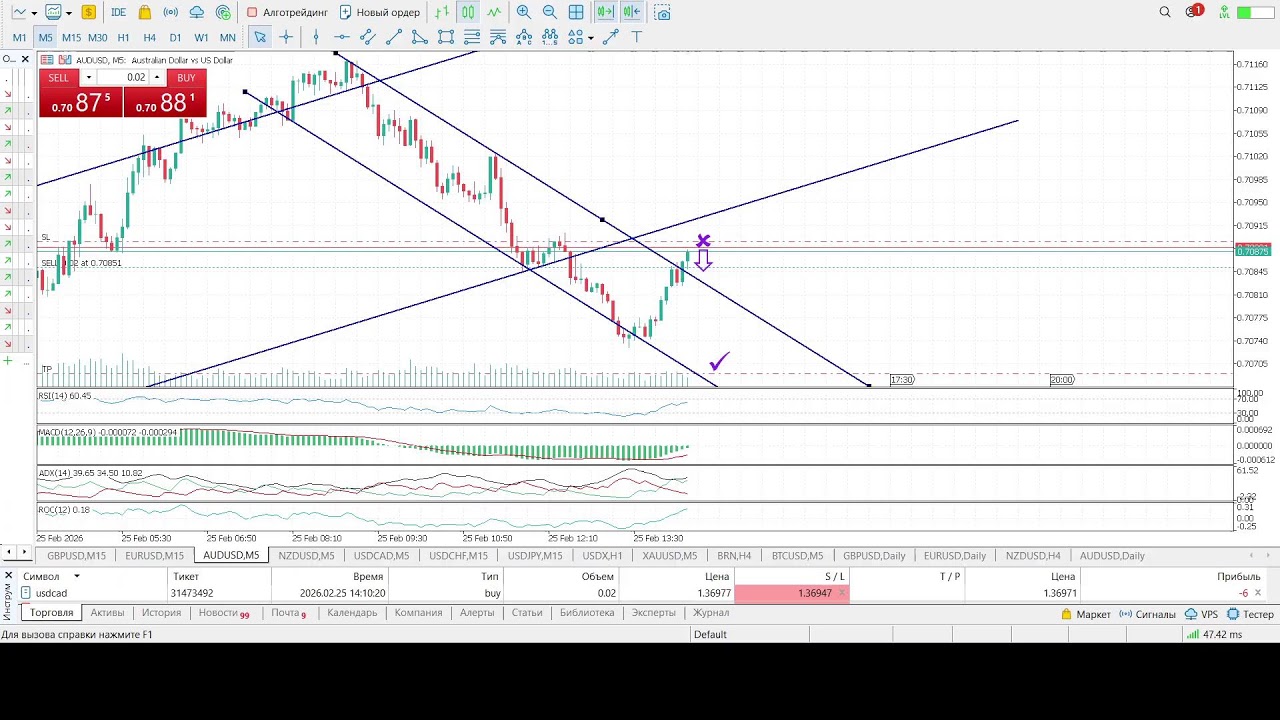Open the История tab
Image resolution: width=1280 pixels, height=720 pixels.
point(161,612)
